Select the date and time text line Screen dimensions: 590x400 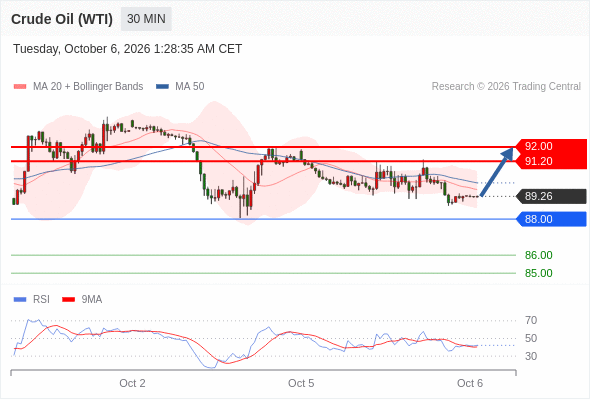127,49
